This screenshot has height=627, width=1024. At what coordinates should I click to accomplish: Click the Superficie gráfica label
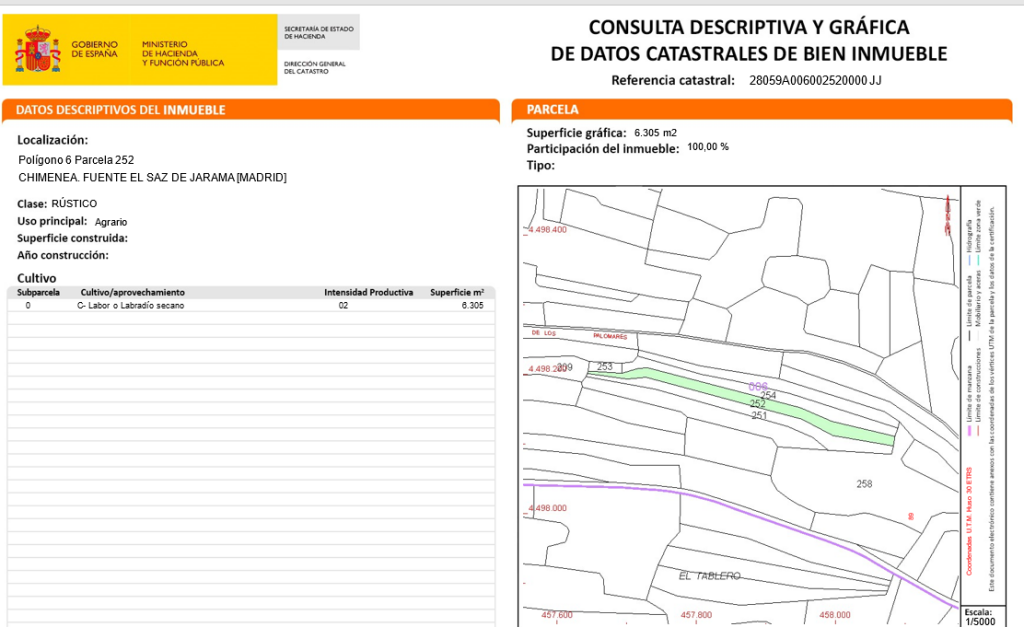[577, 133]
